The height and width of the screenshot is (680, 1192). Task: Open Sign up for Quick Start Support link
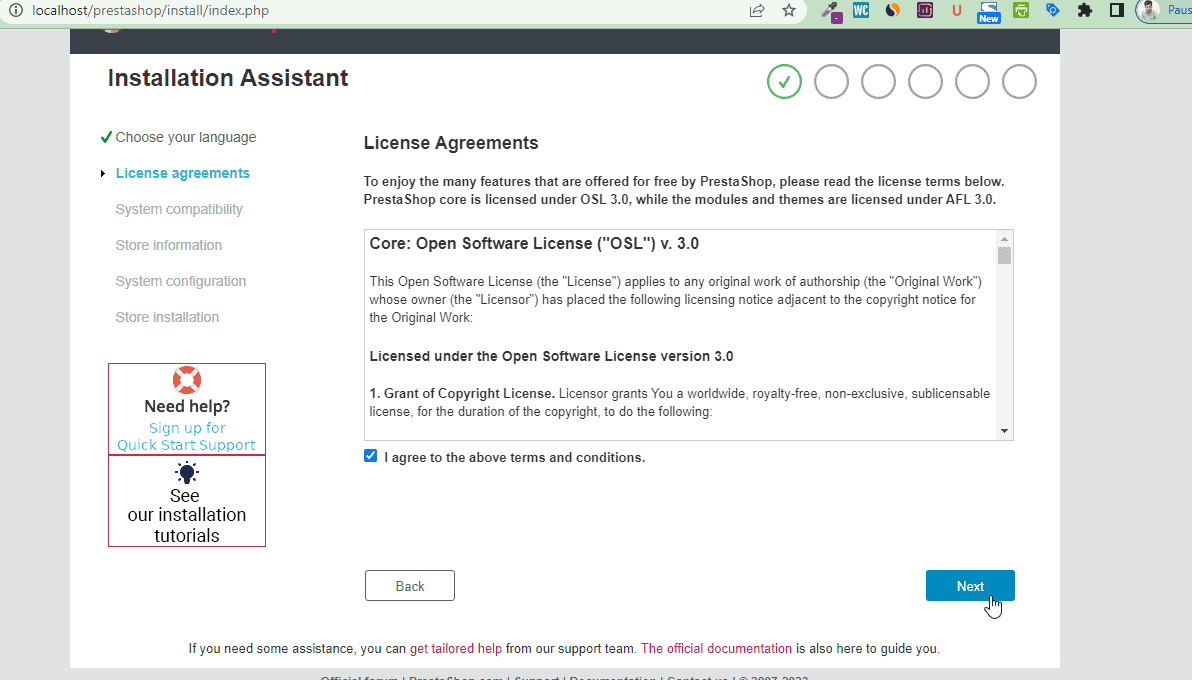coord(186,437)
